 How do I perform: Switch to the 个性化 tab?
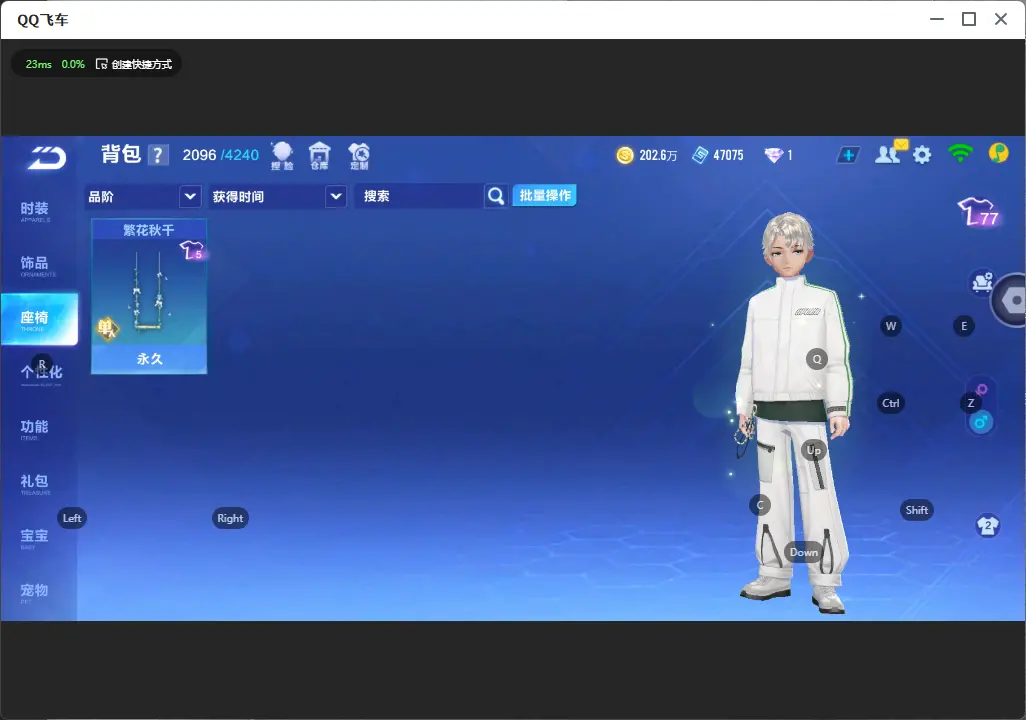click(x=41, y=373)
